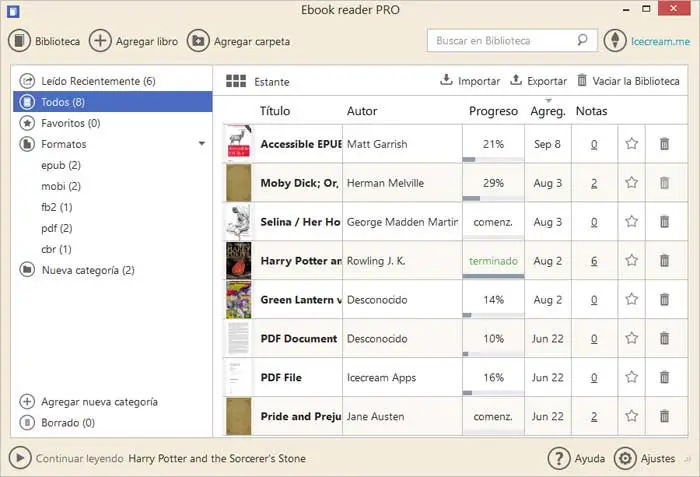This screenshot has height=477, width=700.
Task: Open Ajustes settings gear
Action: pos(626,459)
